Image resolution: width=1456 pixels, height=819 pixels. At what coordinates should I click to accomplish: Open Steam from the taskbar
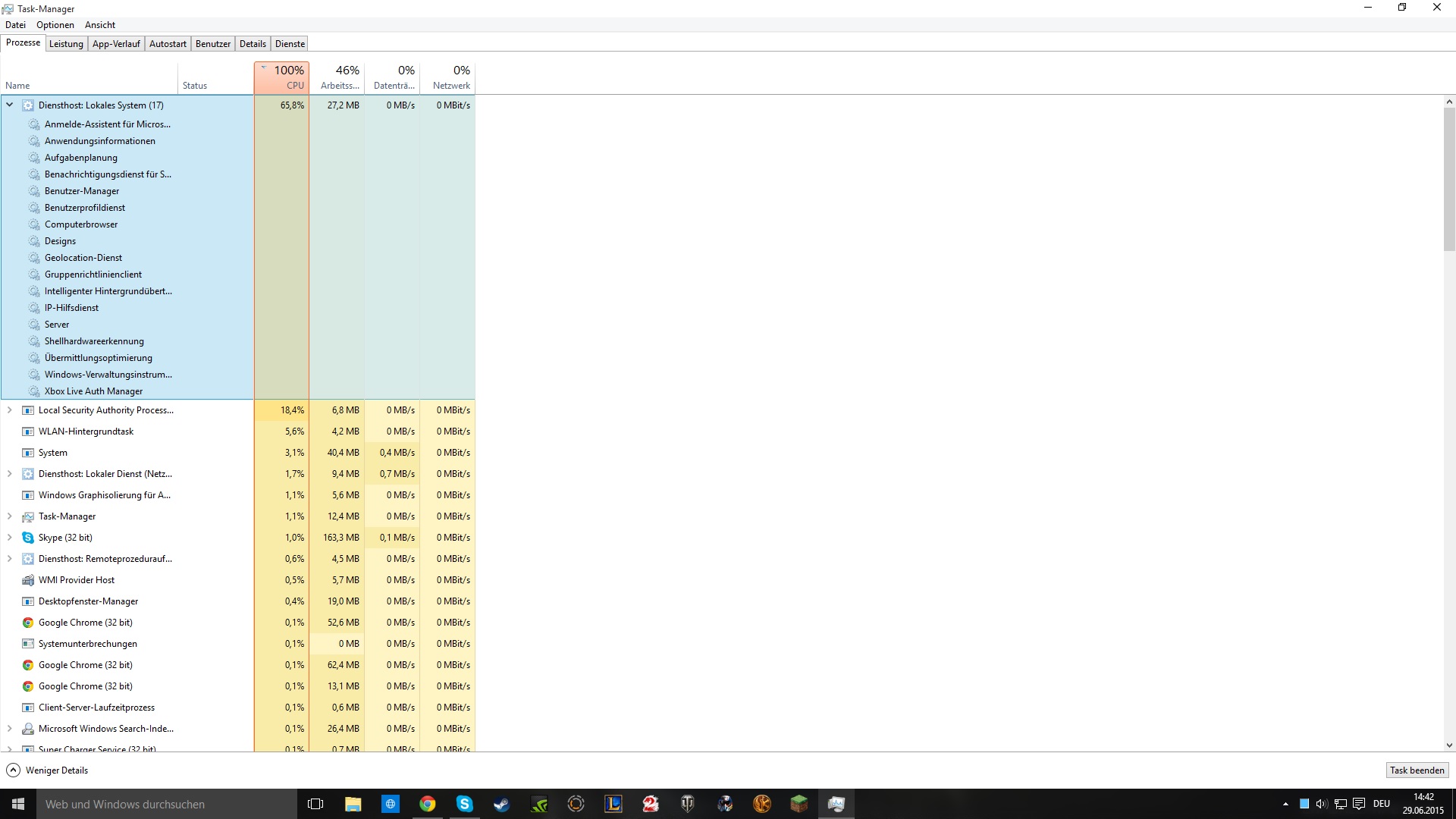click(x=501, y=804)
